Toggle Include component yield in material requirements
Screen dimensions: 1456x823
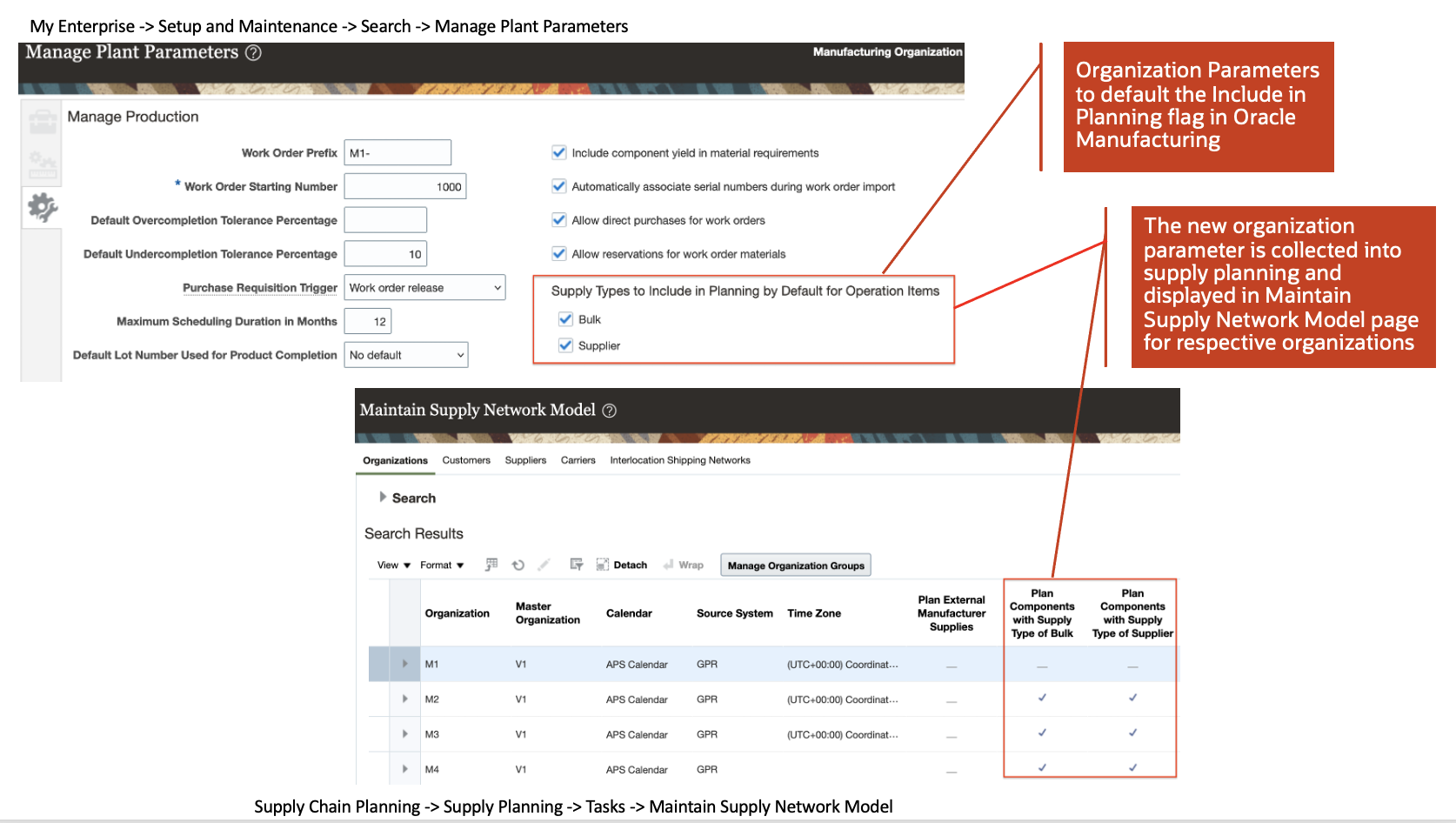click(x=559, y=153)
